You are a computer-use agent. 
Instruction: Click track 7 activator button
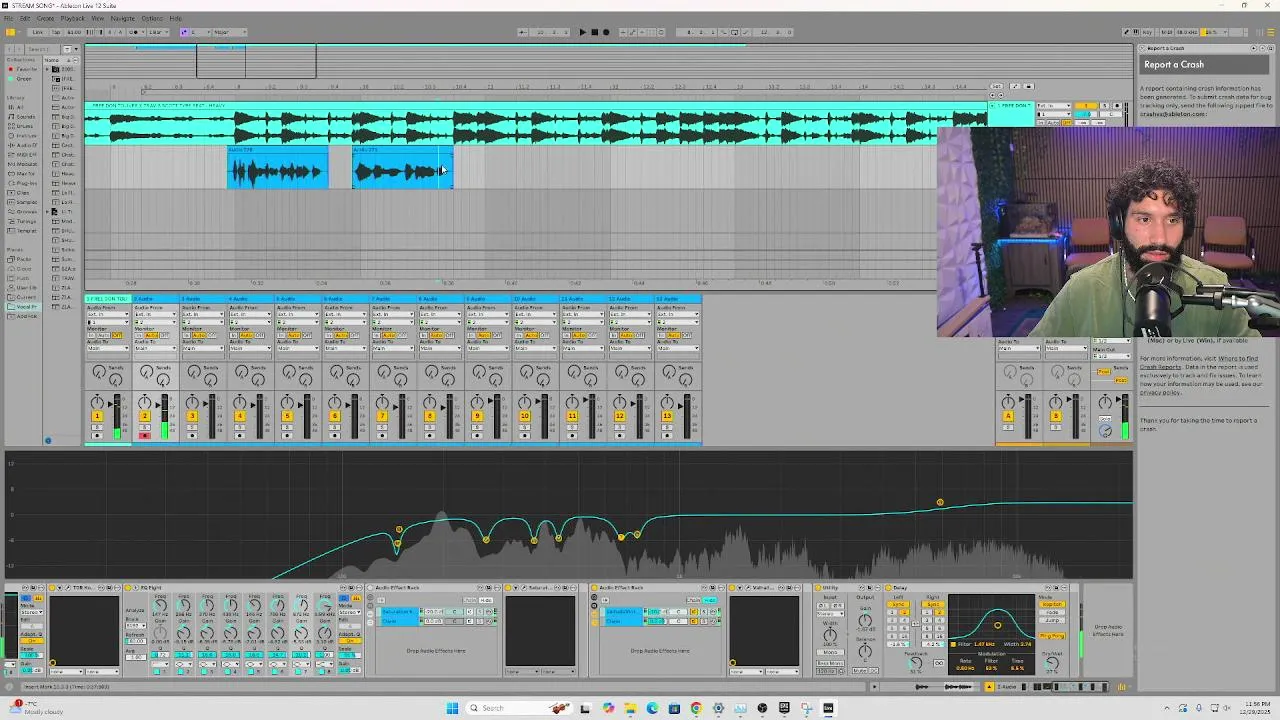coord(382,416)
